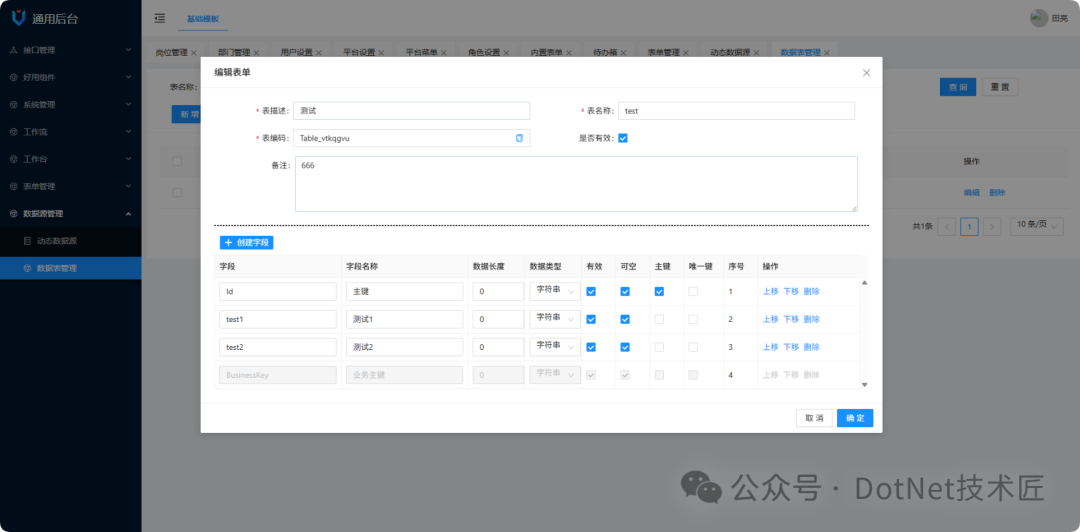Uncheck the 是否有效 checkbox
Screen dimensions: 1080x532
click(x=623, y=138)
